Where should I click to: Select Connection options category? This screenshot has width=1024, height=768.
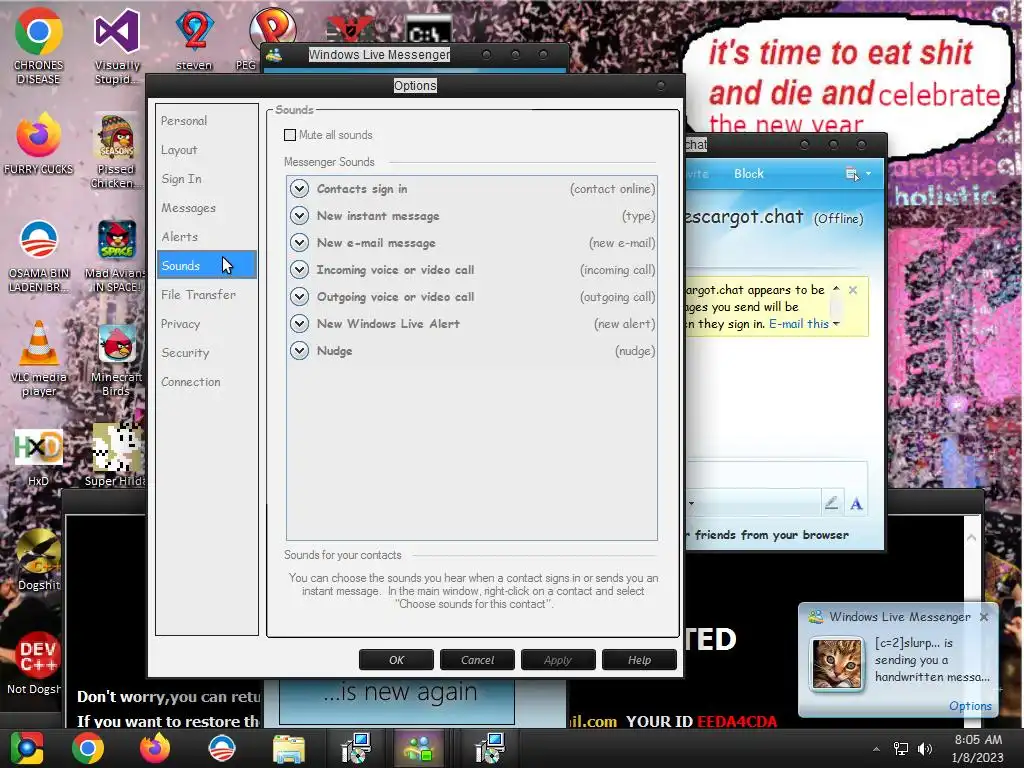coord(206,381)
